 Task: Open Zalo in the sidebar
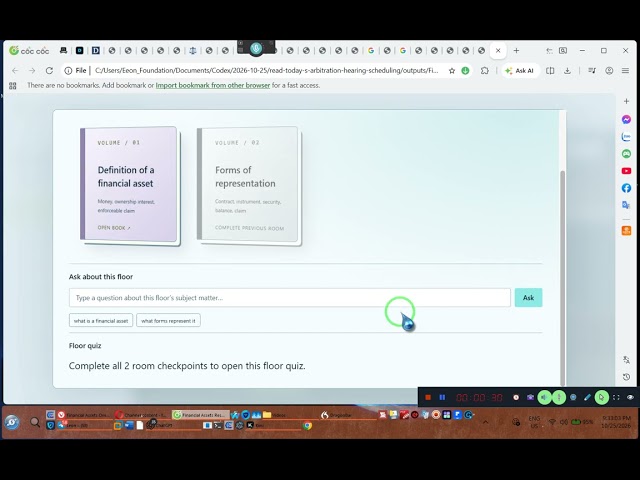point(626,136)
